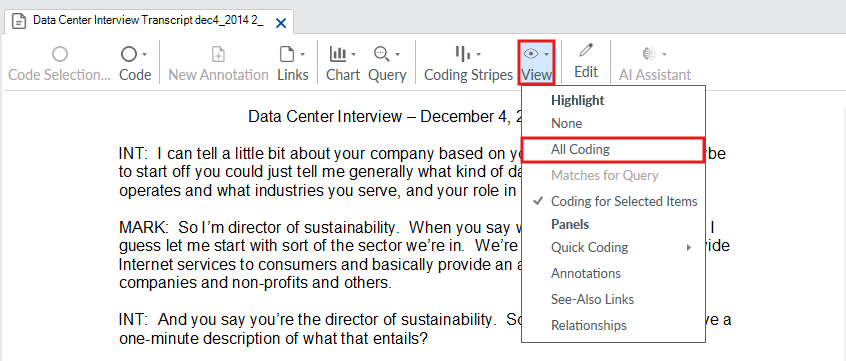Click the Query magnifier icon
The width and height of the screenshot is (846, 361).
click(x=382, y=54)
